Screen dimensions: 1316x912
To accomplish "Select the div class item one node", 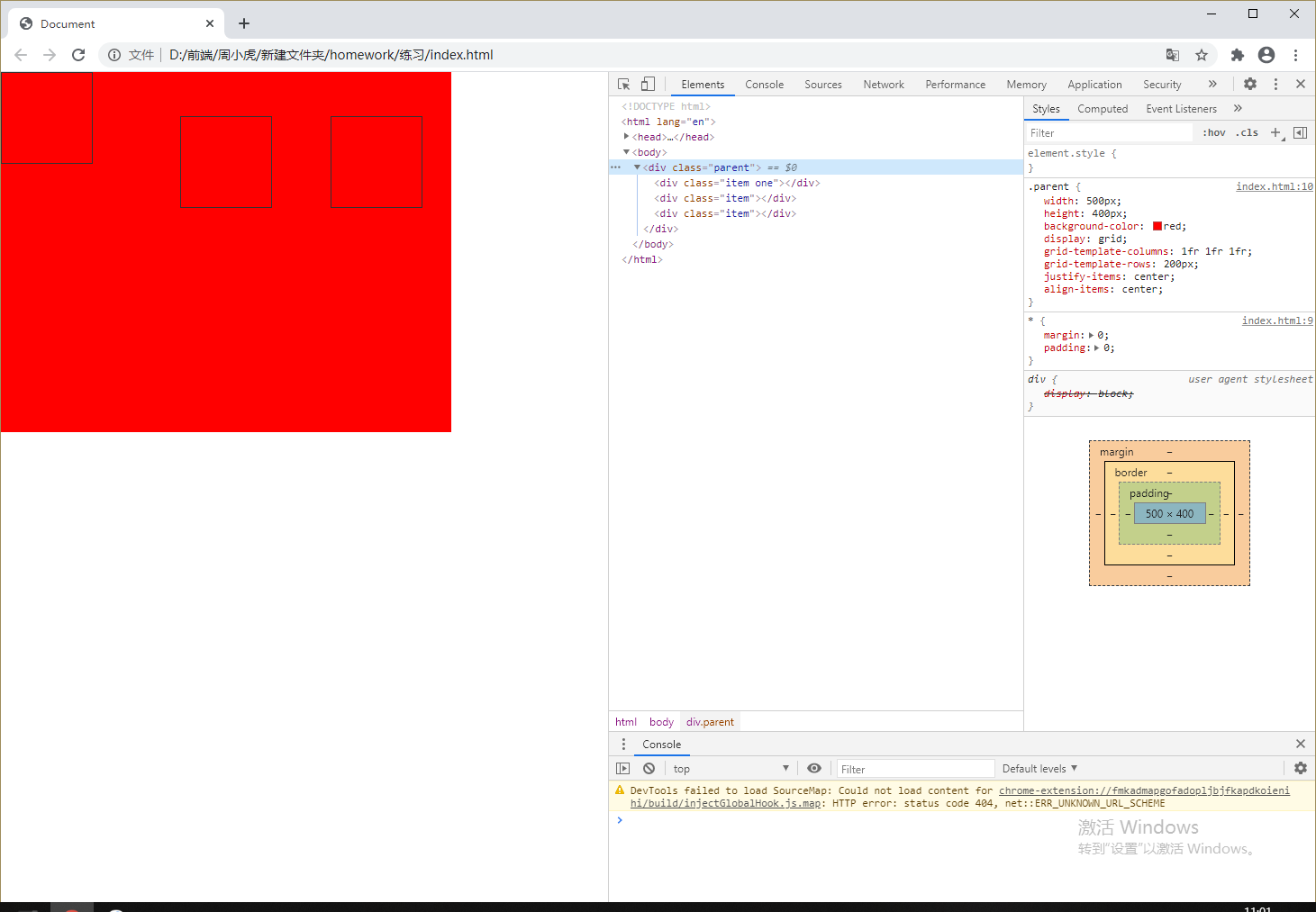I will tap(737, 183).
